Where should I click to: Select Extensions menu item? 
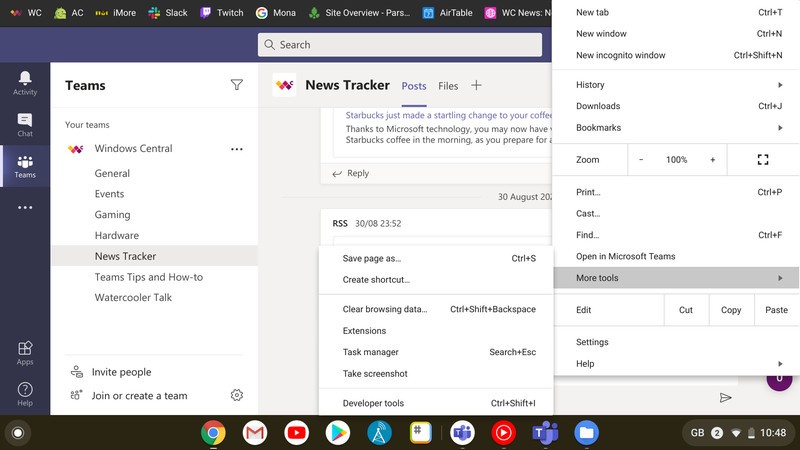[x=436, y=331]
